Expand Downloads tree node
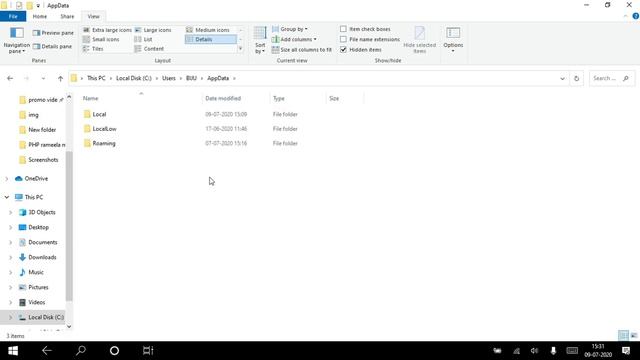The height and width of the screenshot is (360, 640). [x=11, y=258]
